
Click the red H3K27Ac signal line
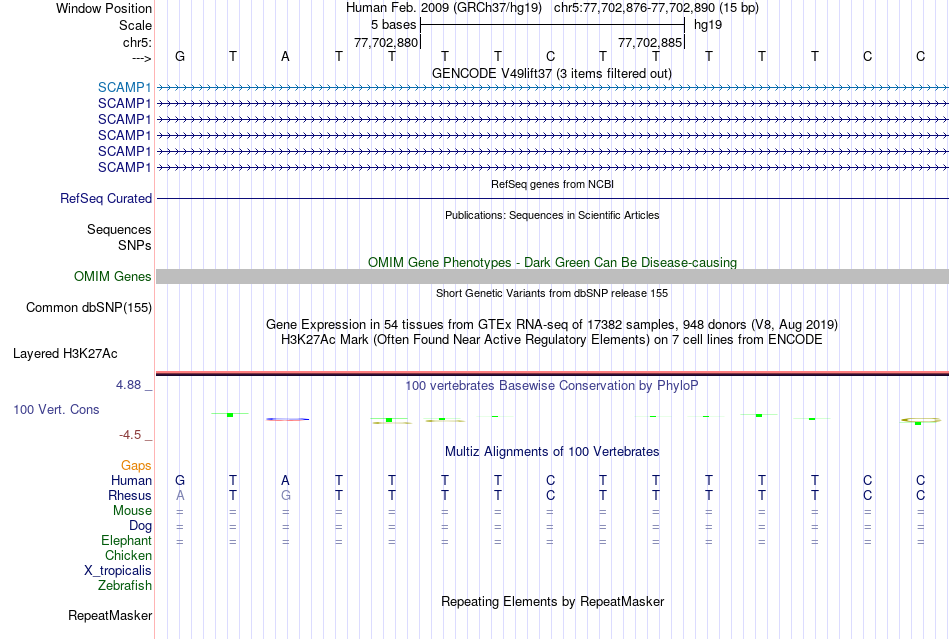552,372
